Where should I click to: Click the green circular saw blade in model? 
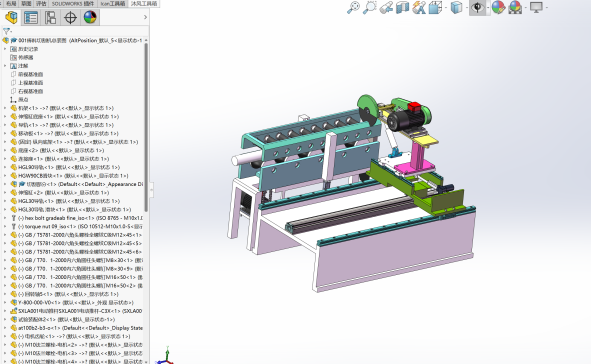[x=367, y=107]
